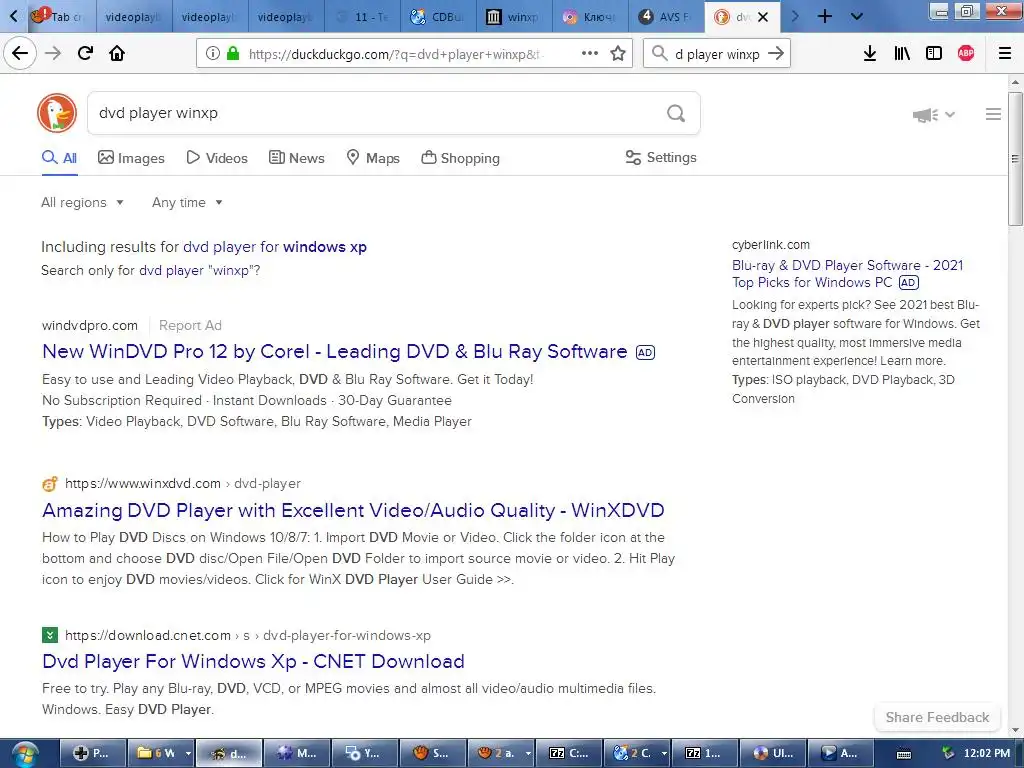
Task: Switch to the Maps results tab
Action: point(373,158)
